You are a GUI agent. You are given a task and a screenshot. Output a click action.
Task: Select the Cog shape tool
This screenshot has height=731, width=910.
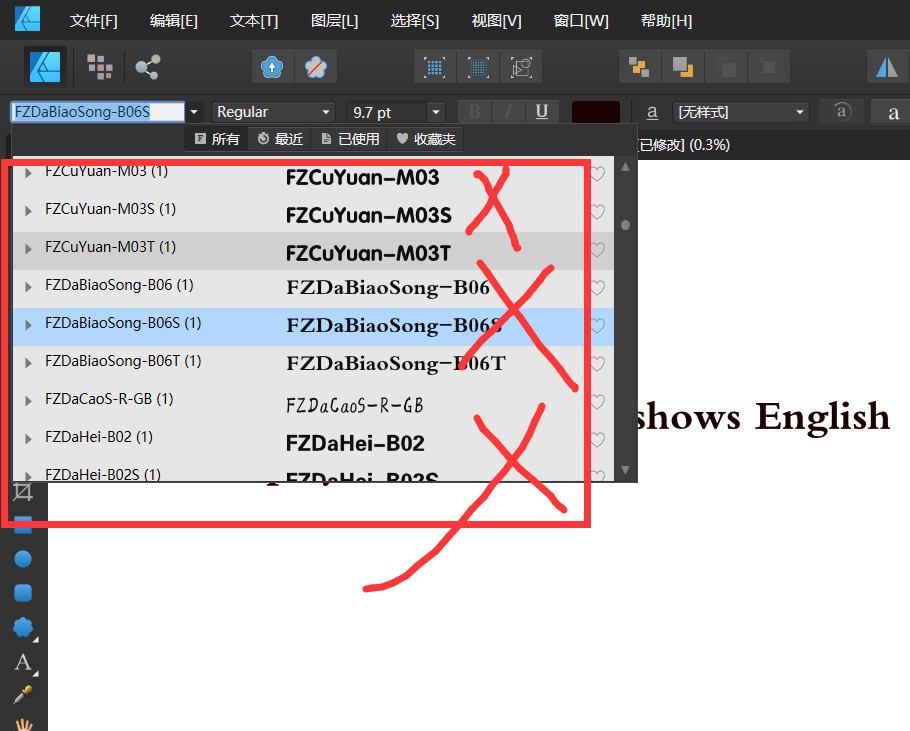[23, 628]
